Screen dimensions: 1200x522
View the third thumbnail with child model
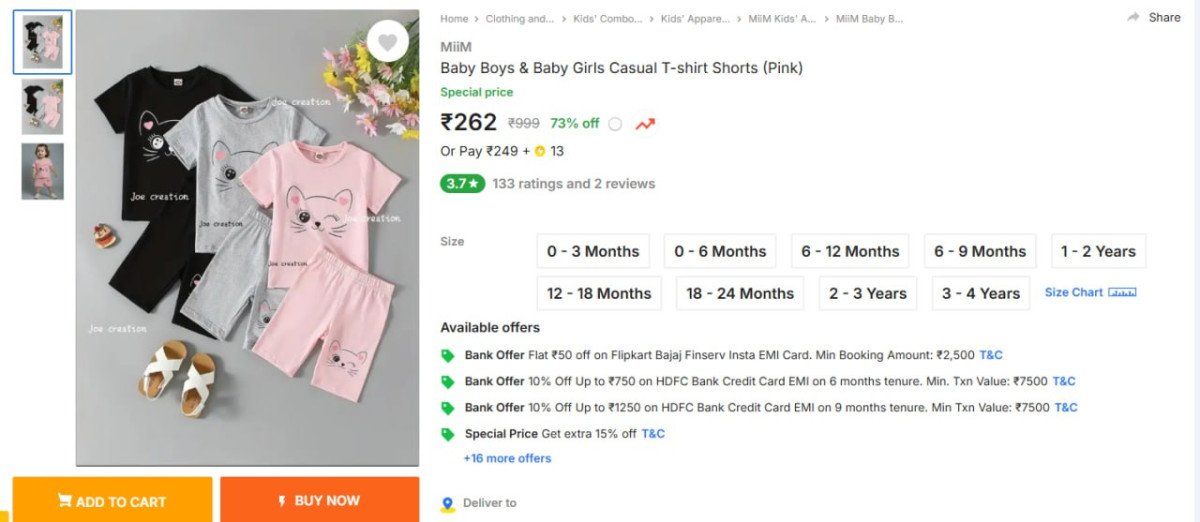click(x=42, y=171)
